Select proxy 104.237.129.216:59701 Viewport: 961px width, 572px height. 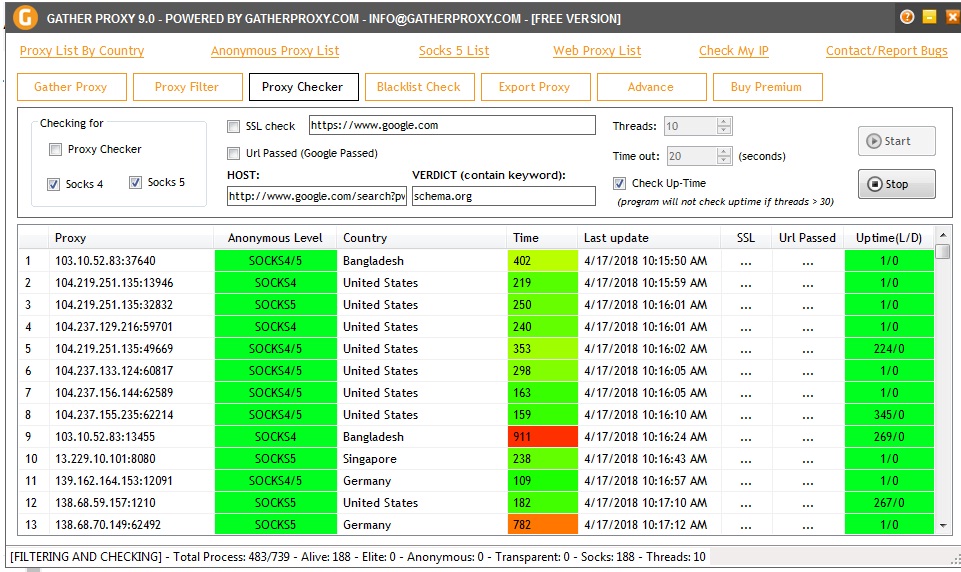pos(114,327)
